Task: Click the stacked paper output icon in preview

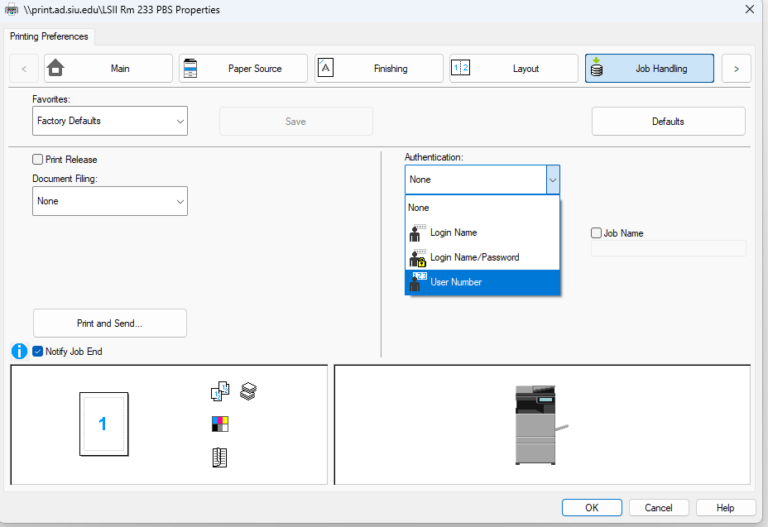Action: [x=248, y=391]
